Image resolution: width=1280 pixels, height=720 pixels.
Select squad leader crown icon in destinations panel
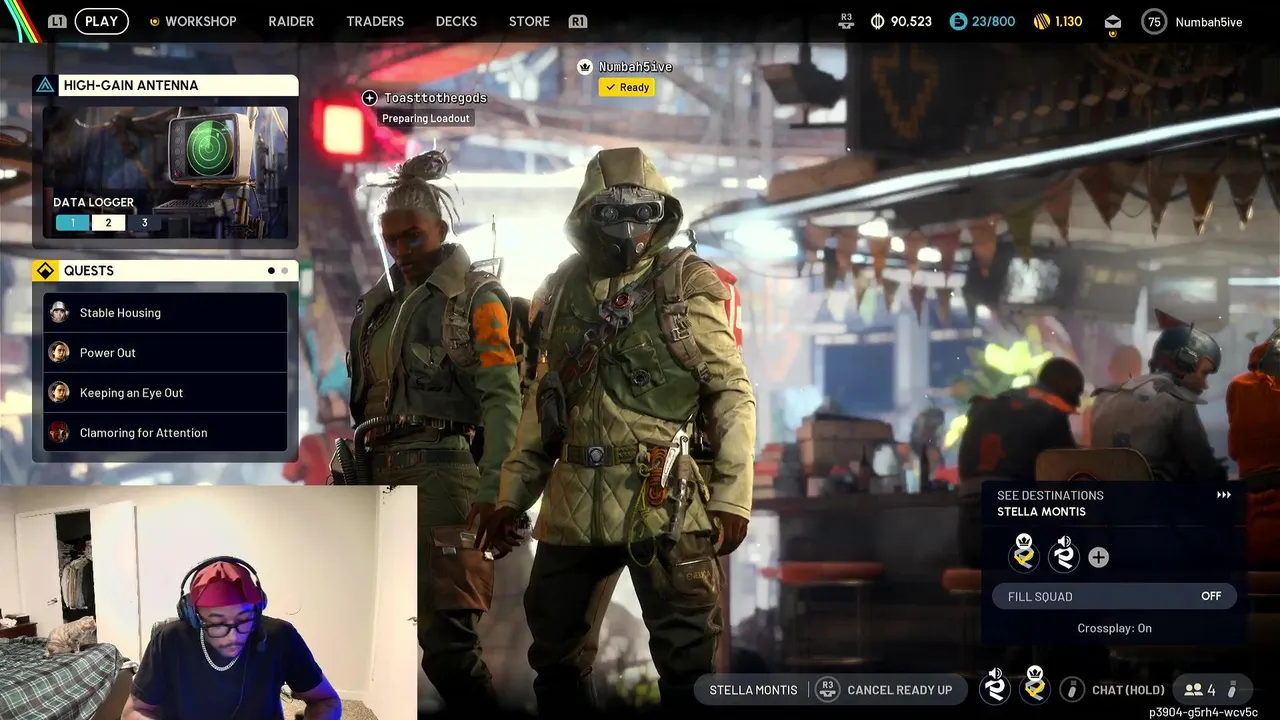coord(1024,554)
